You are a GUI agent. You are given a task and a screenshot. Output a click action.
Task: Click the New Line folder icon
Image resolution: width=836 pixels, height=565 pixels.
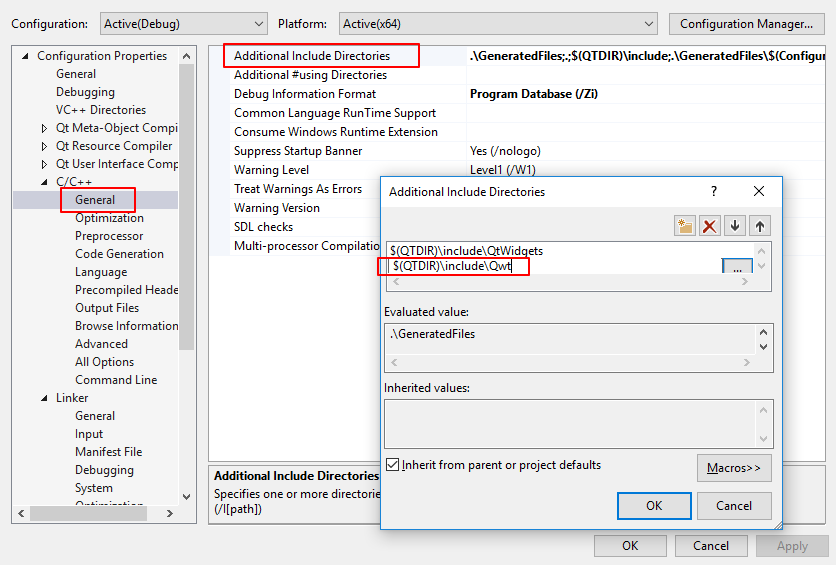coord(684,226)
